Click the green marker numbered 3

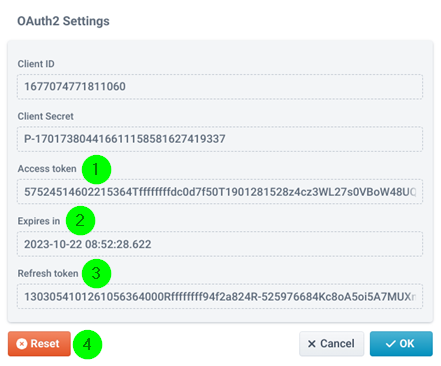click(x=96, y=273)
